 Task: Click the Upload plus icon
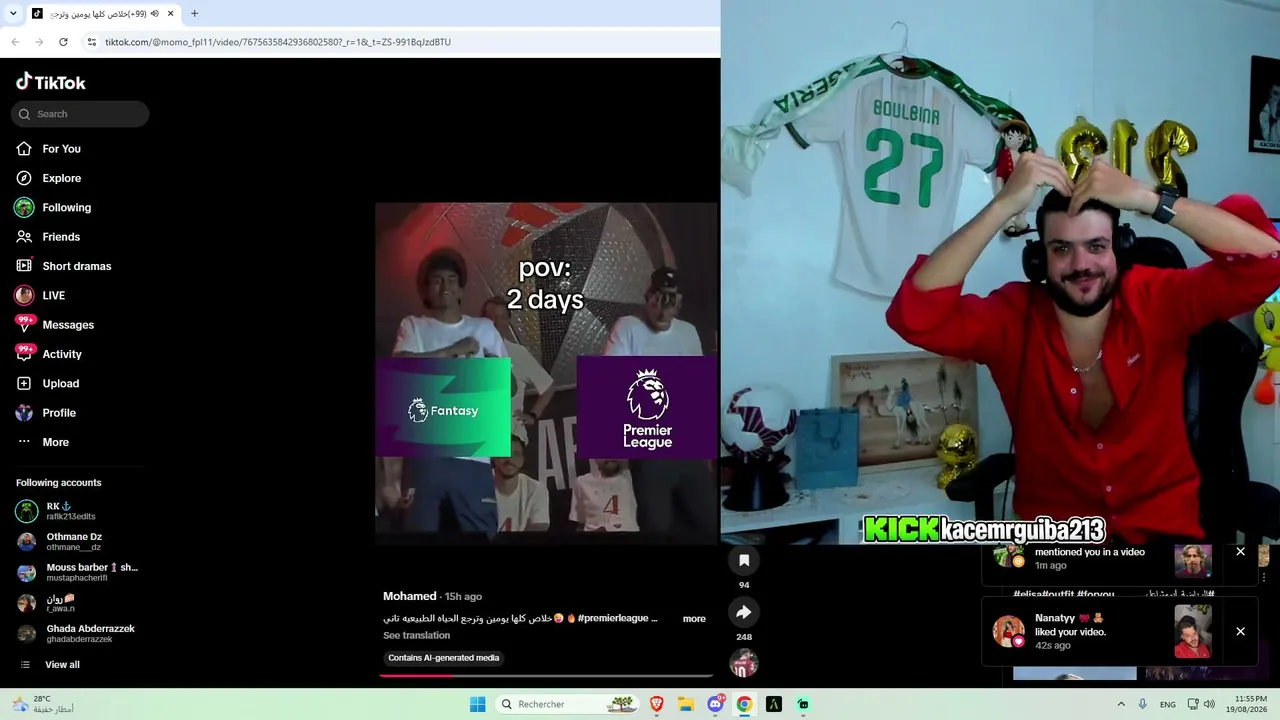24,384
